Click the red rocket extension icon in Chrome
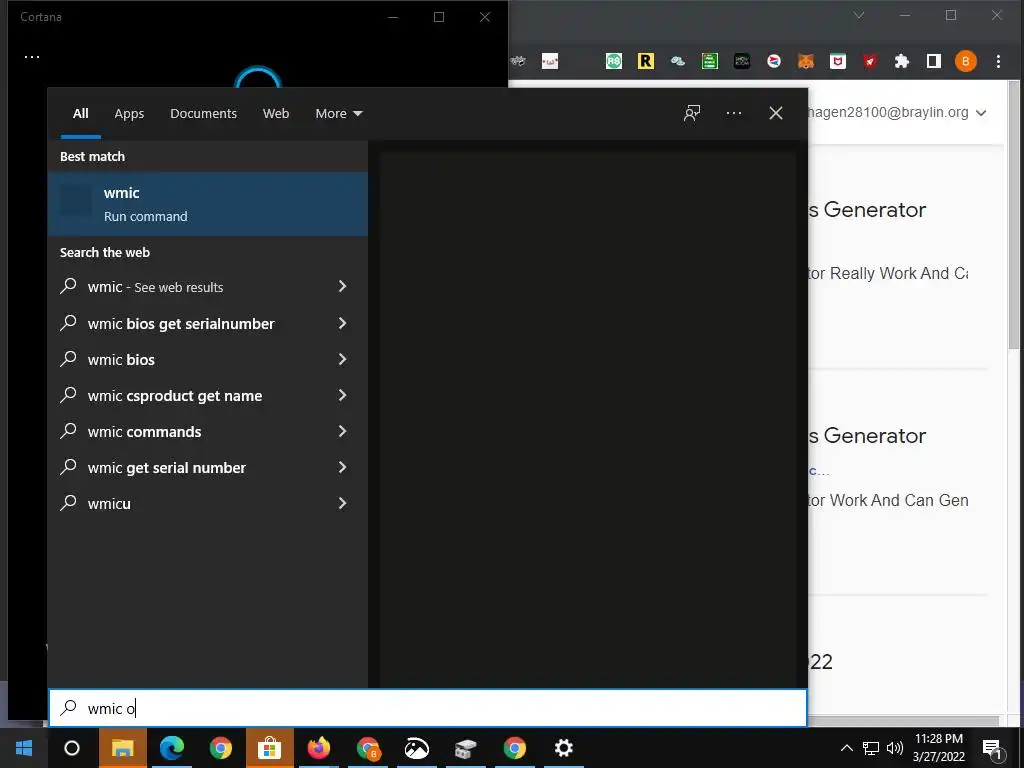1024x768 pixels. [870, 61]
